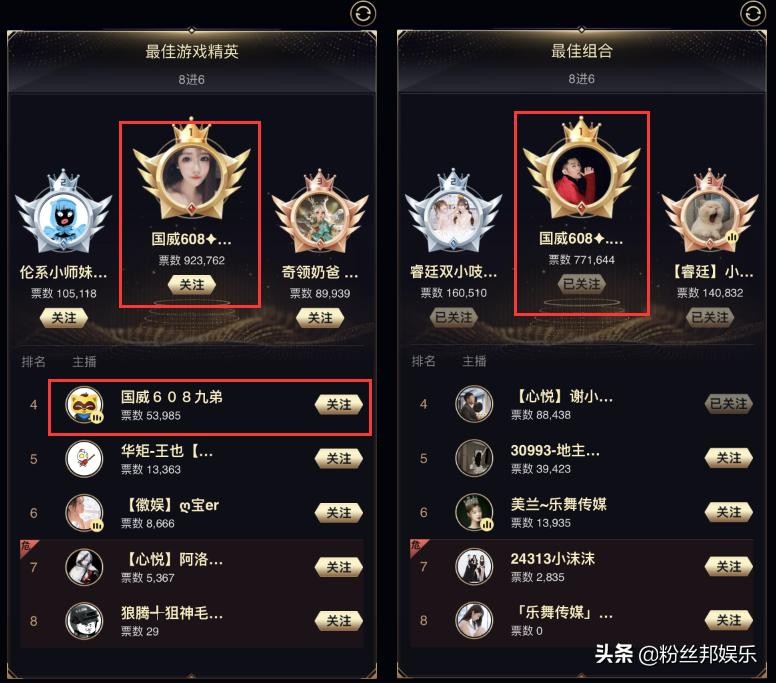Follow 美兰~乐舞传媒 in rank 6
The width and height of the screenshot is (776, 683).
click(x=728, y=512)
